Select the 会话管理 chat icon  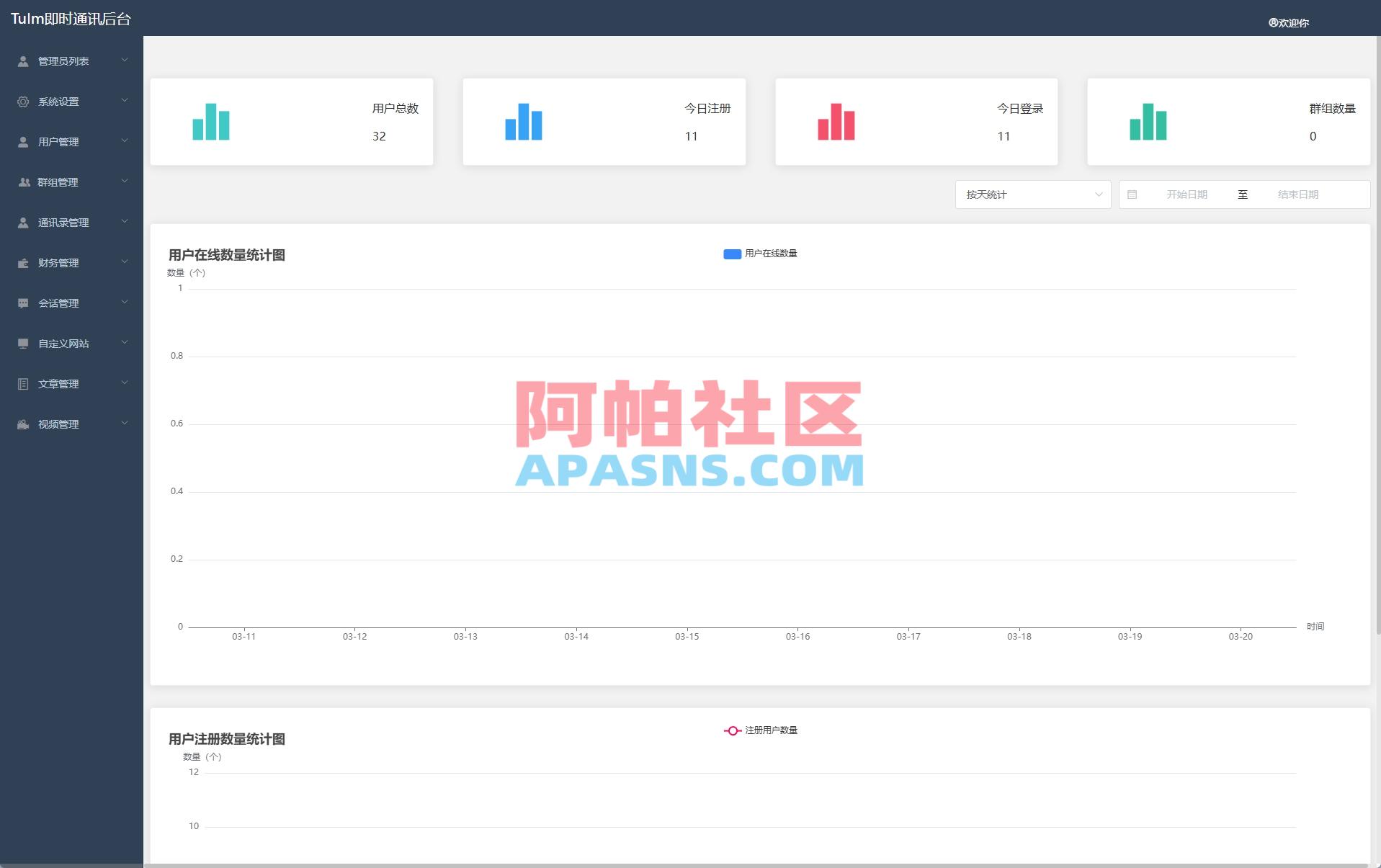pyautogui.click(x=22, y=303)
